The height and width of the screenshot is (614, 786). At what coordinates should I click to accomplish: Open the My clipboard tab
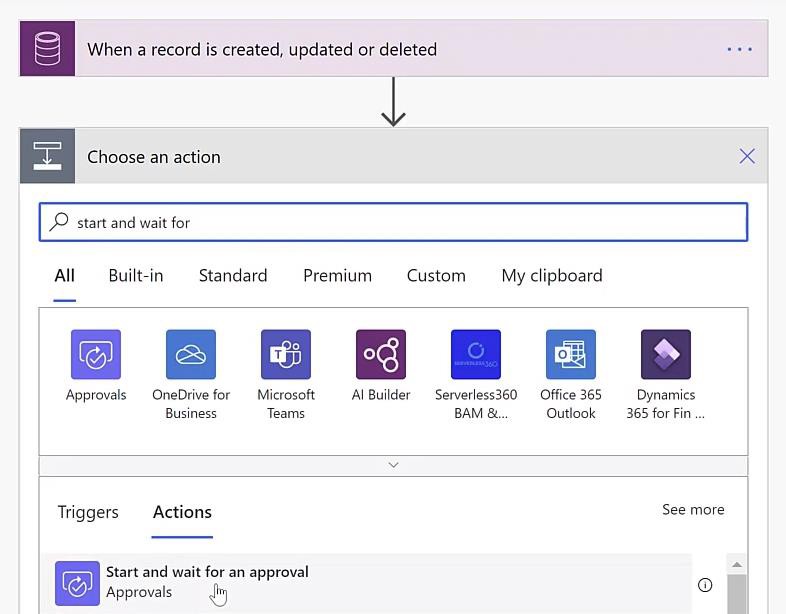click(x=552, y=276)
